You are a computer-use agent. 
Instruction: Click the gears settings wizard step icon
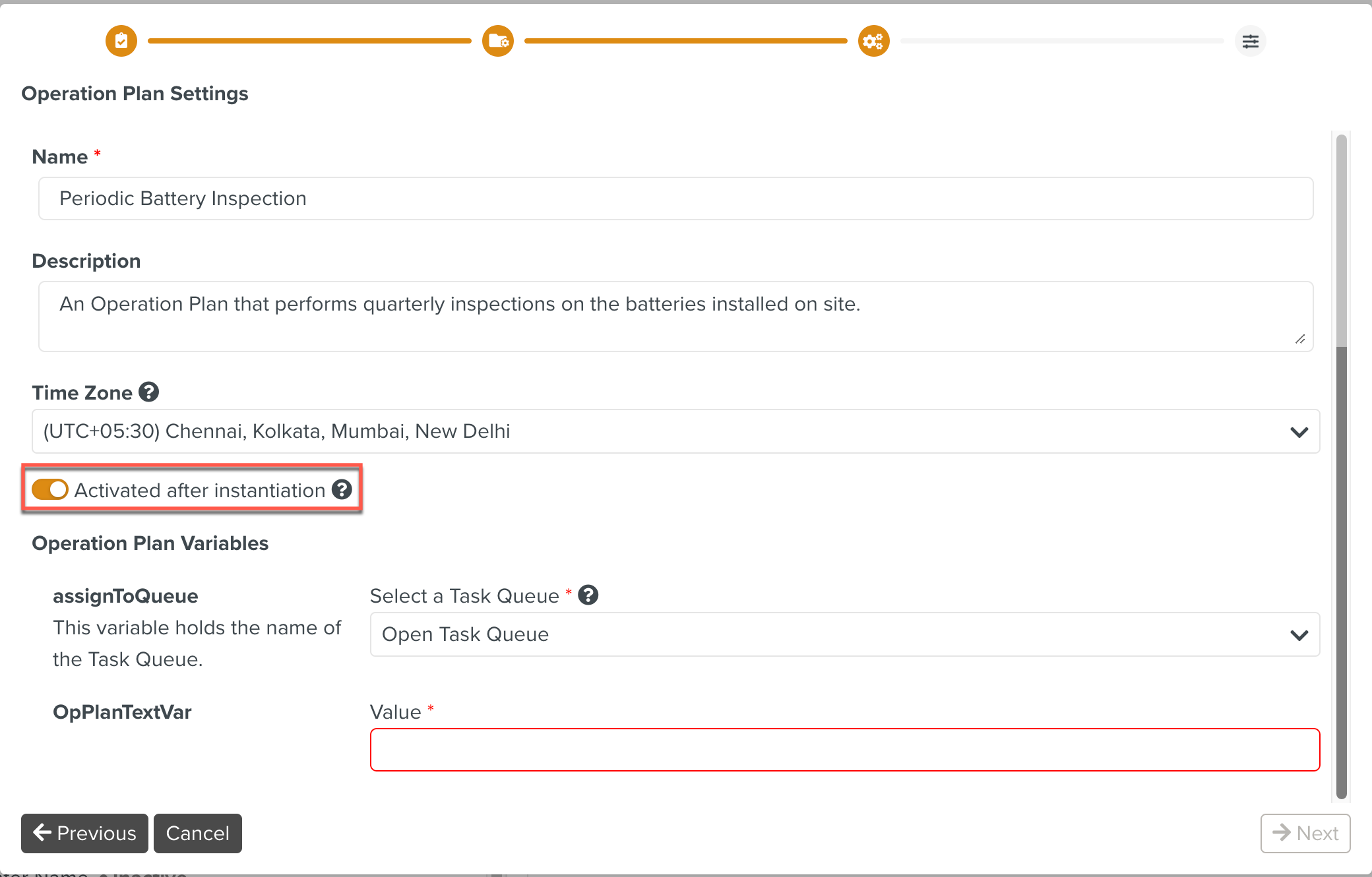click(874, 42)
